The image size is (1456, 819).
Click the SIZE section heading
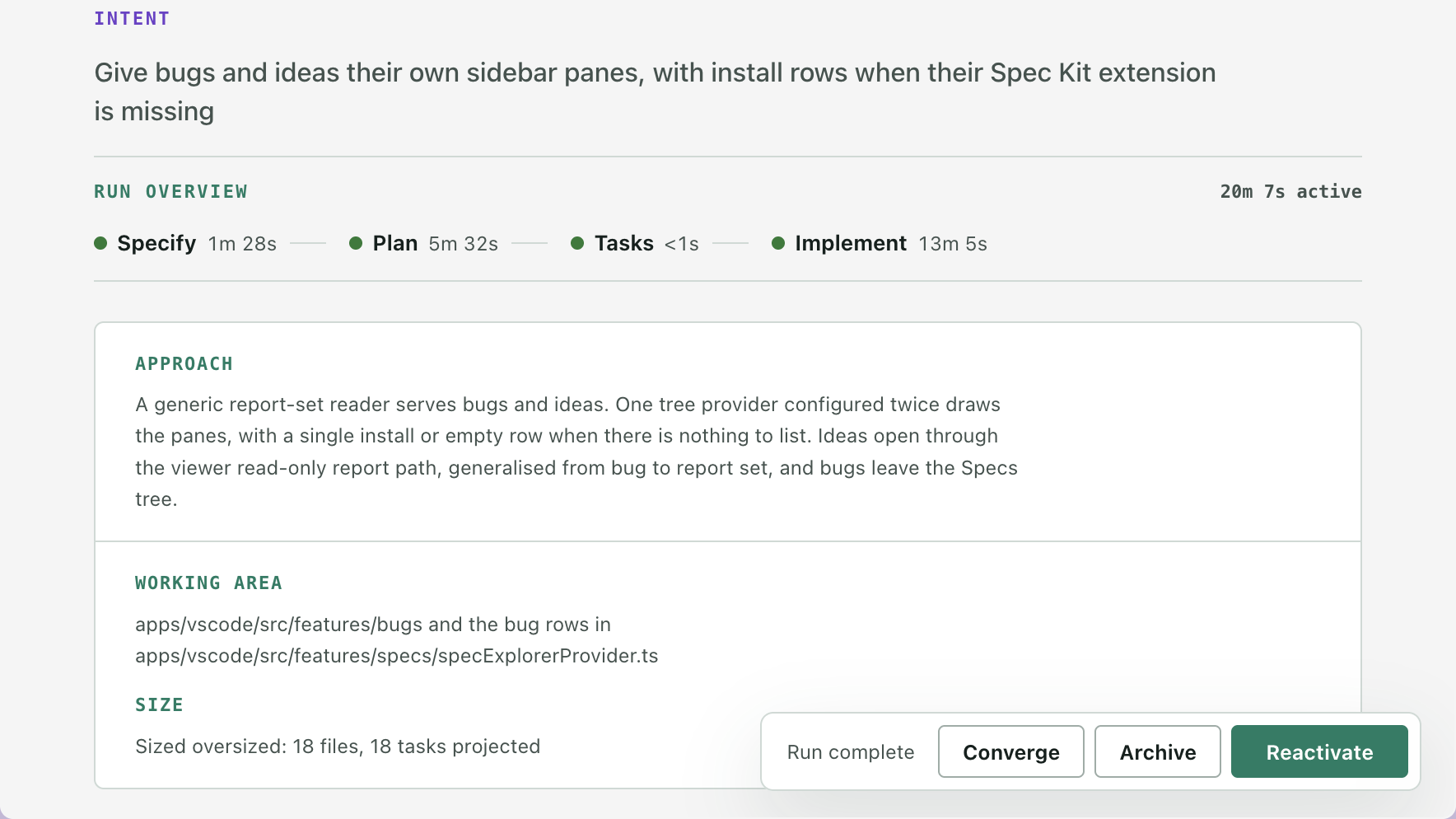pos(159,704)
